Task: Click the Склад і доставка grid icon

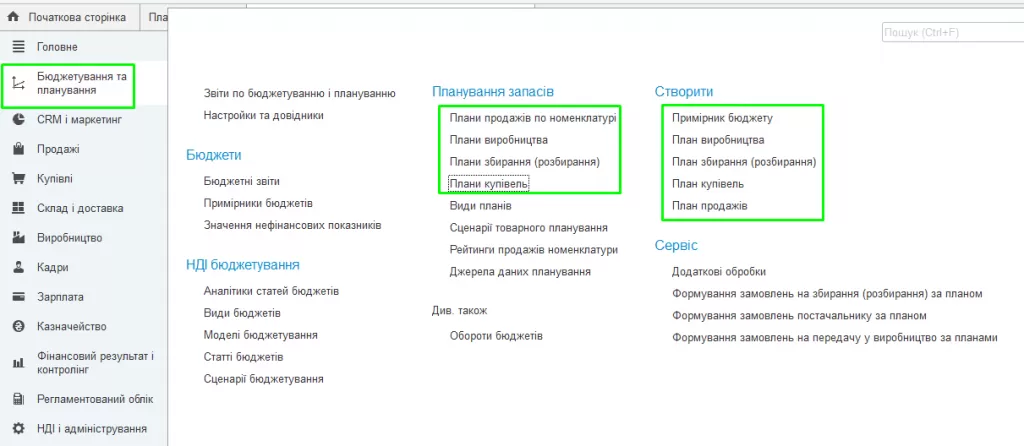Action: coord(19,208)
